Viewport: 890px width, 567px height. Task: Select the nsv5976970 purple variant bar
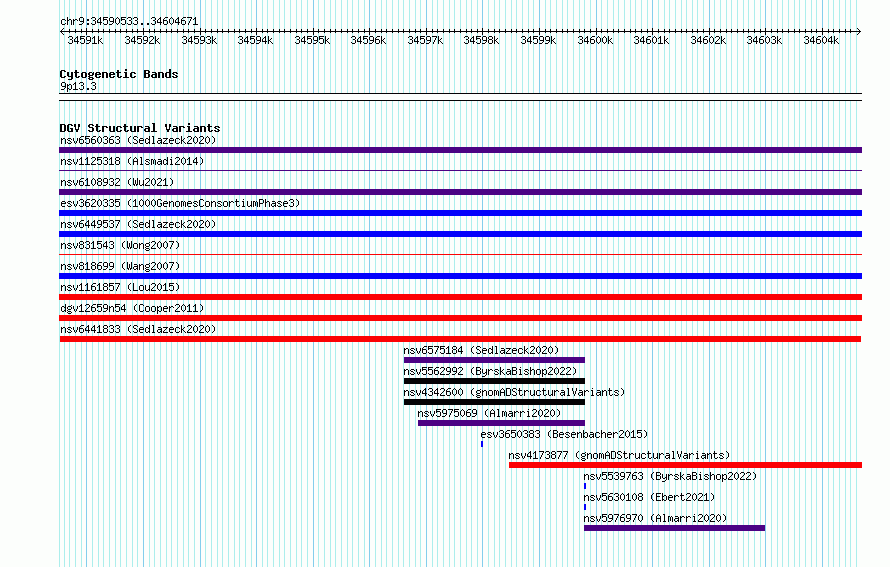click(674, 528)
